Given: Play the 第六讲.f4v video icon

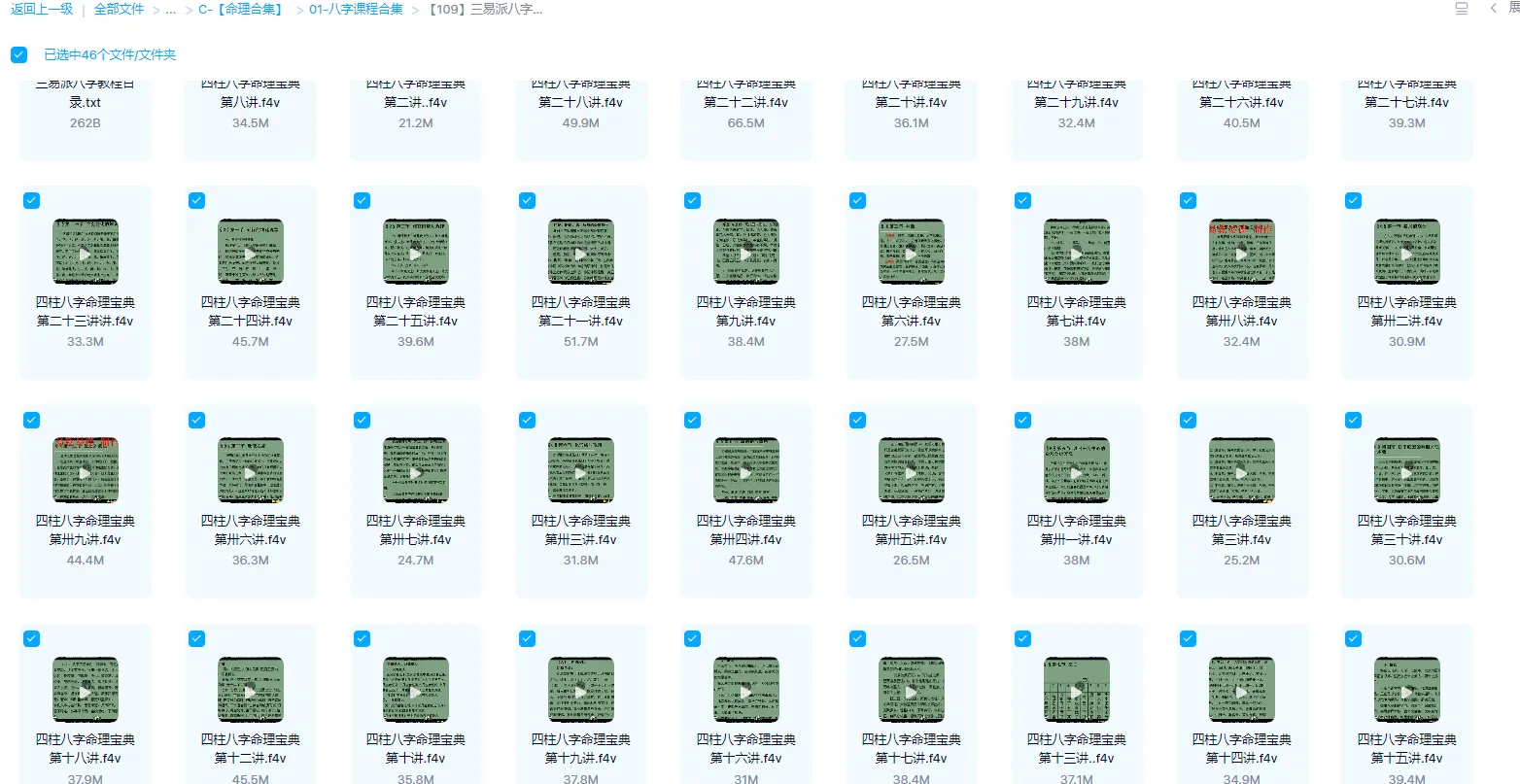Looking at the screenshot, I should pyautogui.click(x=912, y=252).
